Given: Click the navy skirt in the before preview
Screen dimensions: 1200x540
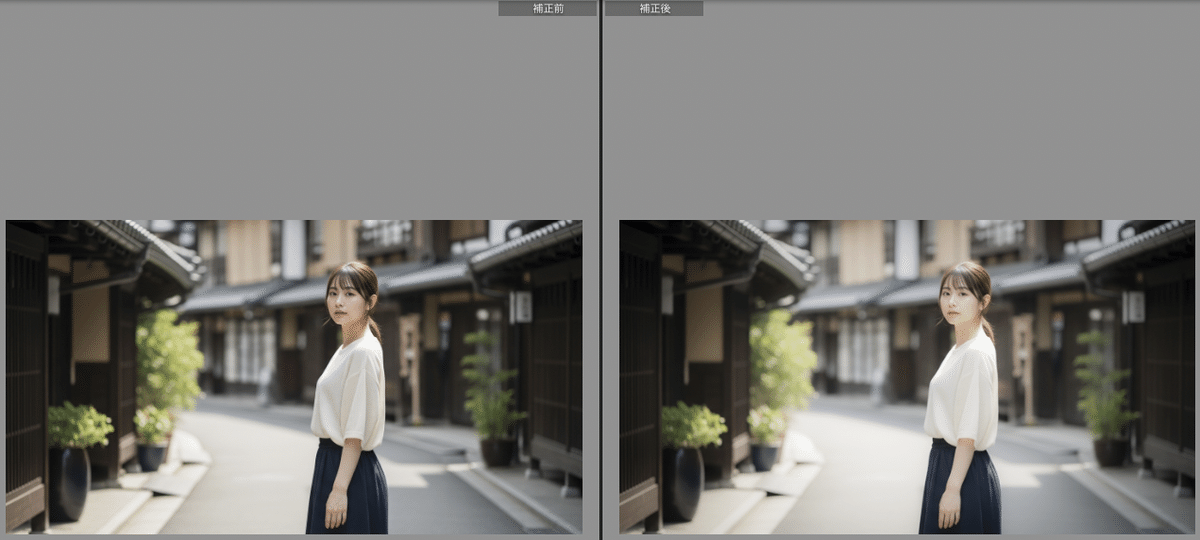Looking at the screenshot, I should (347, 490).
